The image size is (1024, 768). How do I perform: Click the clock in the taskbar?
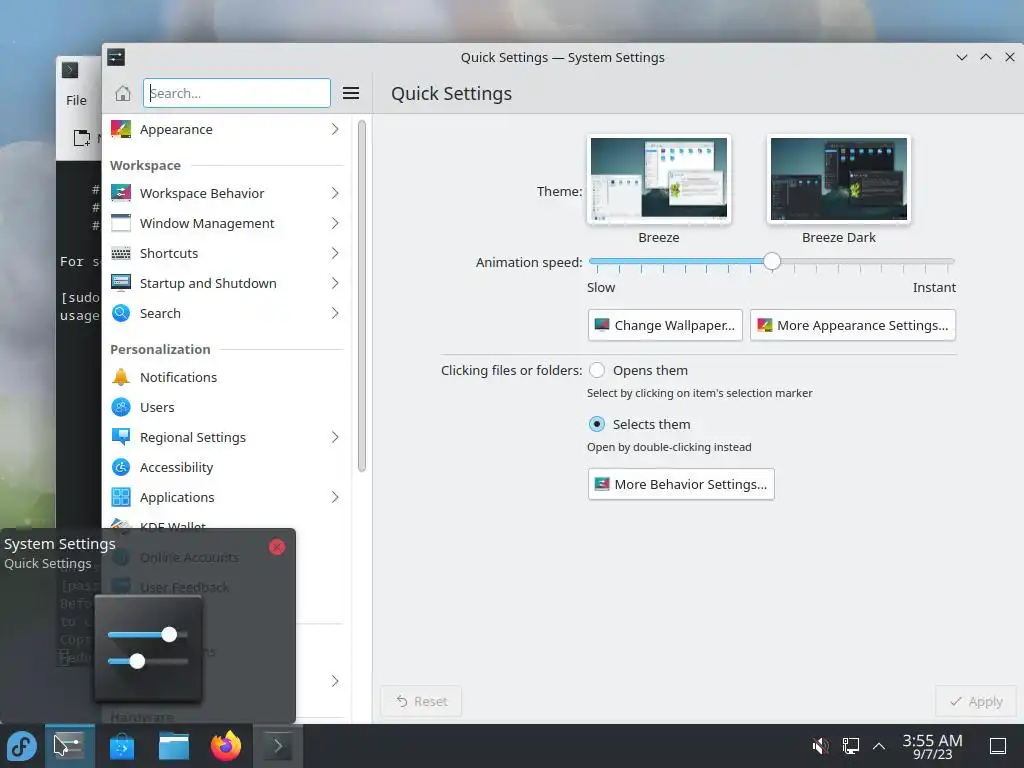[x=932, y=746]
